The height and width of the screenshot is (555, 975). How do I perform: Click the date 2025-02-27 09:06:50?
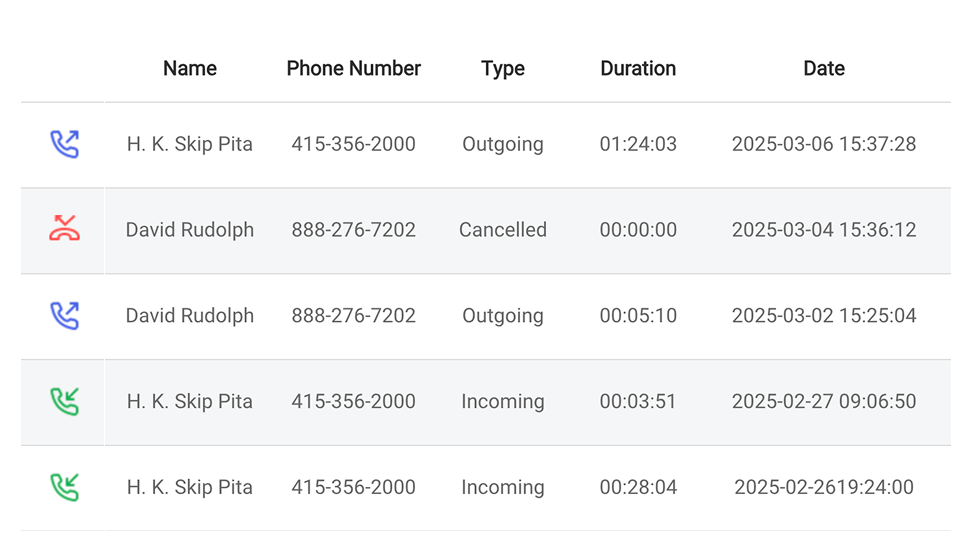(x=824, y=401)
